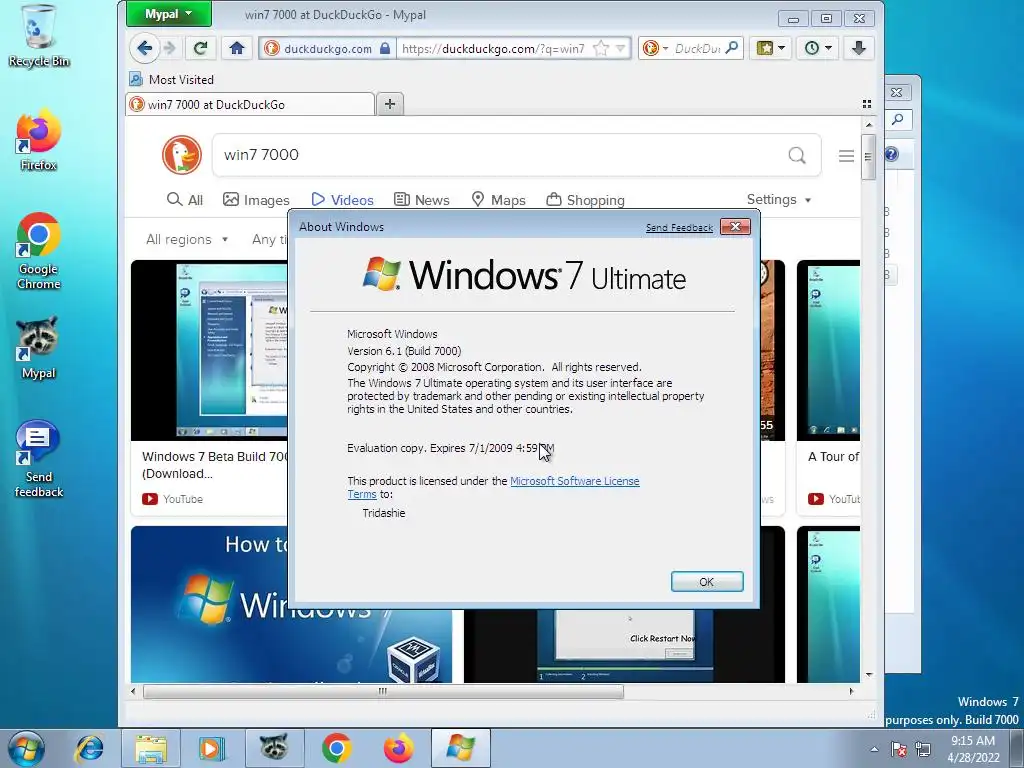The image size is (1024, 768).
Task: Open the DuckDuckGo Settings dropdown
Action: 778,200
